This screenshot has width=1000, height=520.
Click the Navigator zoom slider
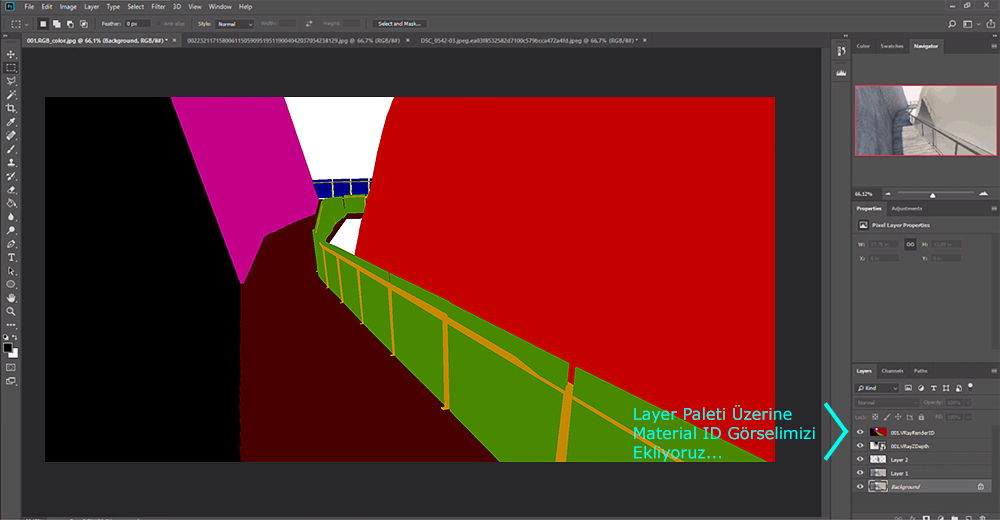click(932, 193)
